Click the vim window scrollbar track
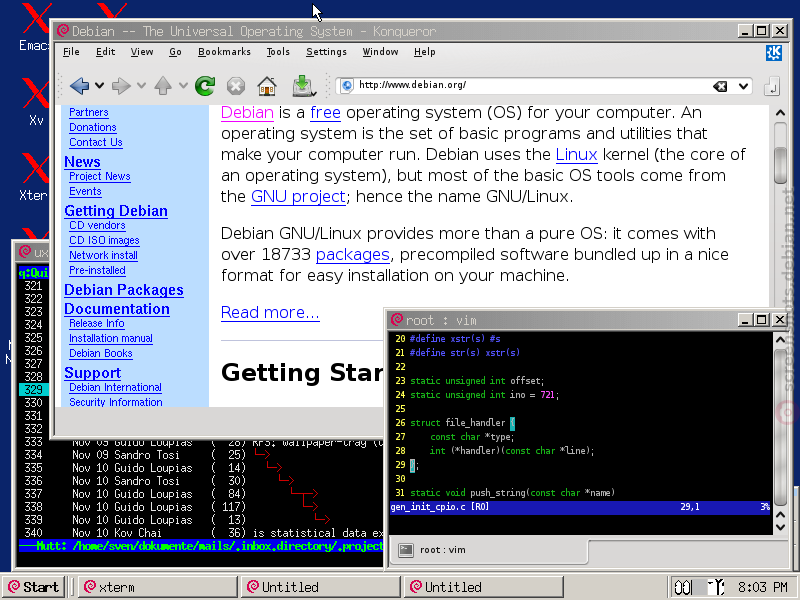 [x=780, y=426]
